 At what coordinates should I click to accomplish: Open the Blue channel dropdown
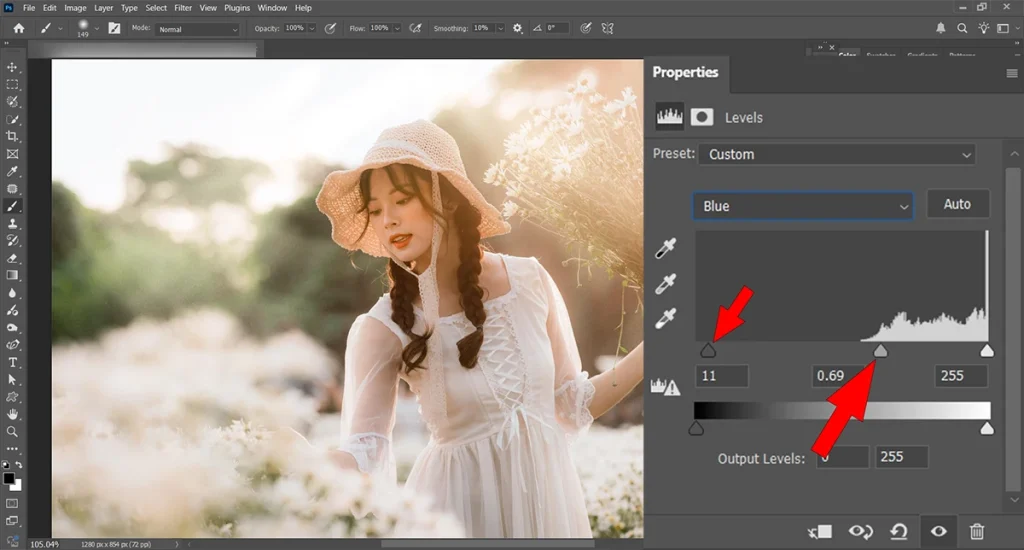(803, 206)
